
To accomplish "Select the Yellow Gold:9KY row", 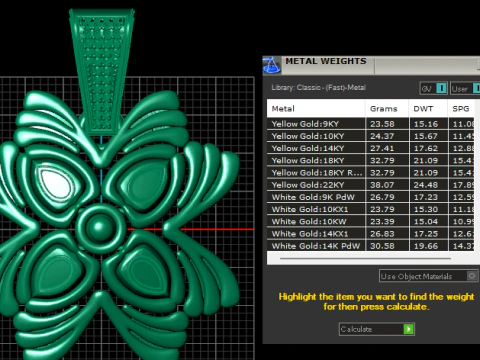I will pos(370,124).
